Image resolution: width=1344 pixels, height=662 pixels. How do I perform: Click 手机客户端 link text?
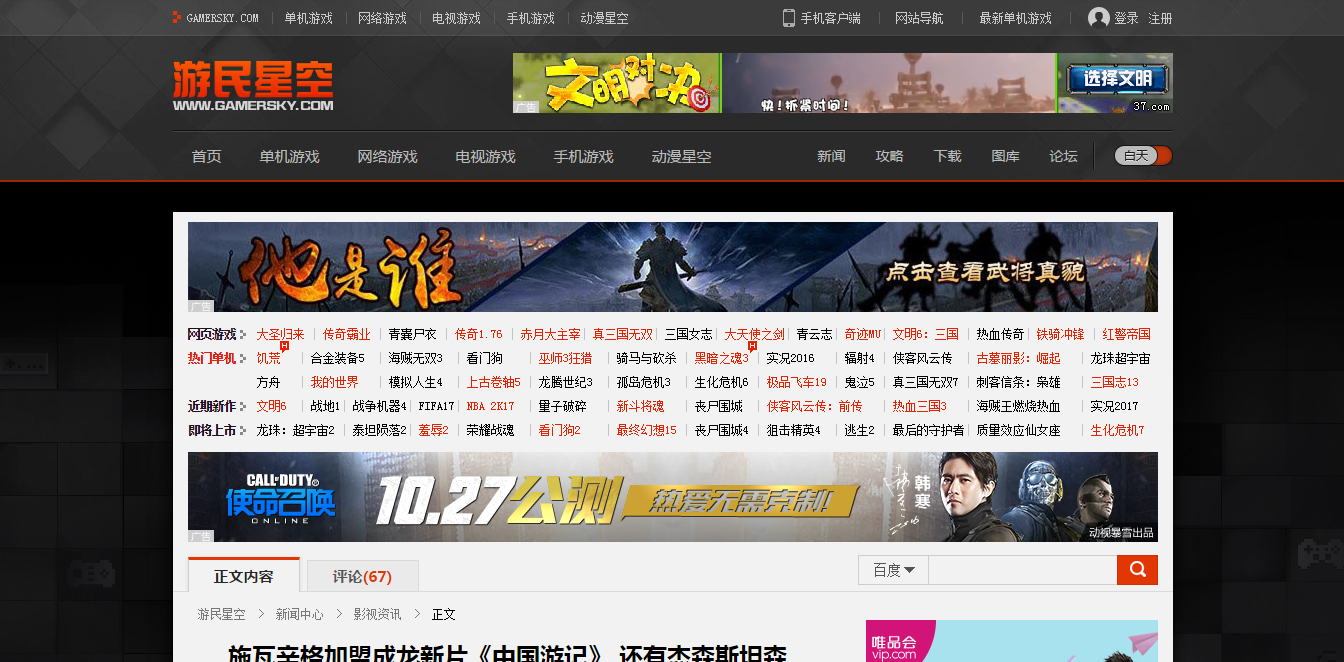(x=830, y=18)
